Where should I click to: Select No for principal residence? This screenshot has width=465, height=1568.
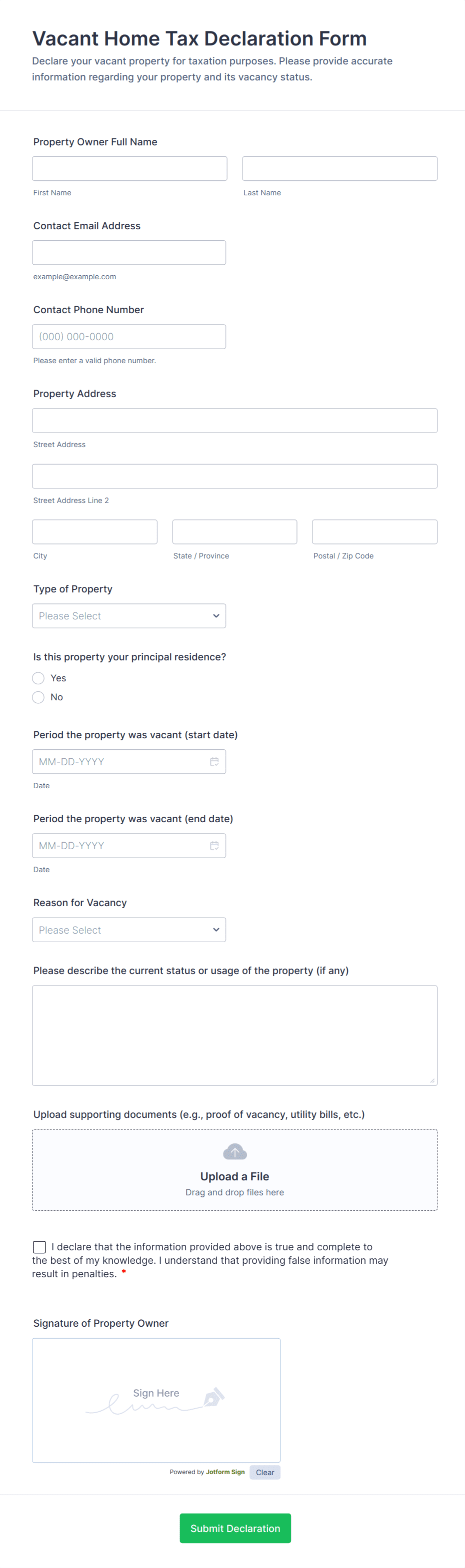[x=38, y=697]
